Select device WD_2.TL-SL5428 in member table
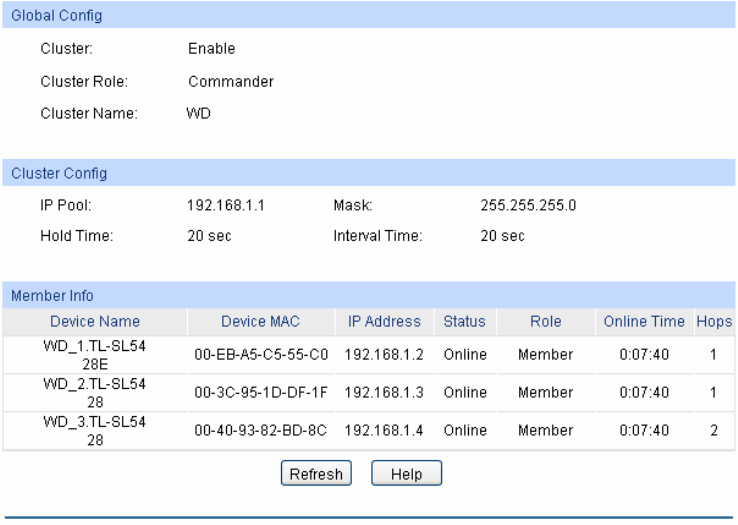Image resolution: width=738 pixels, height=525 pixels. click(x=94, y=392)
